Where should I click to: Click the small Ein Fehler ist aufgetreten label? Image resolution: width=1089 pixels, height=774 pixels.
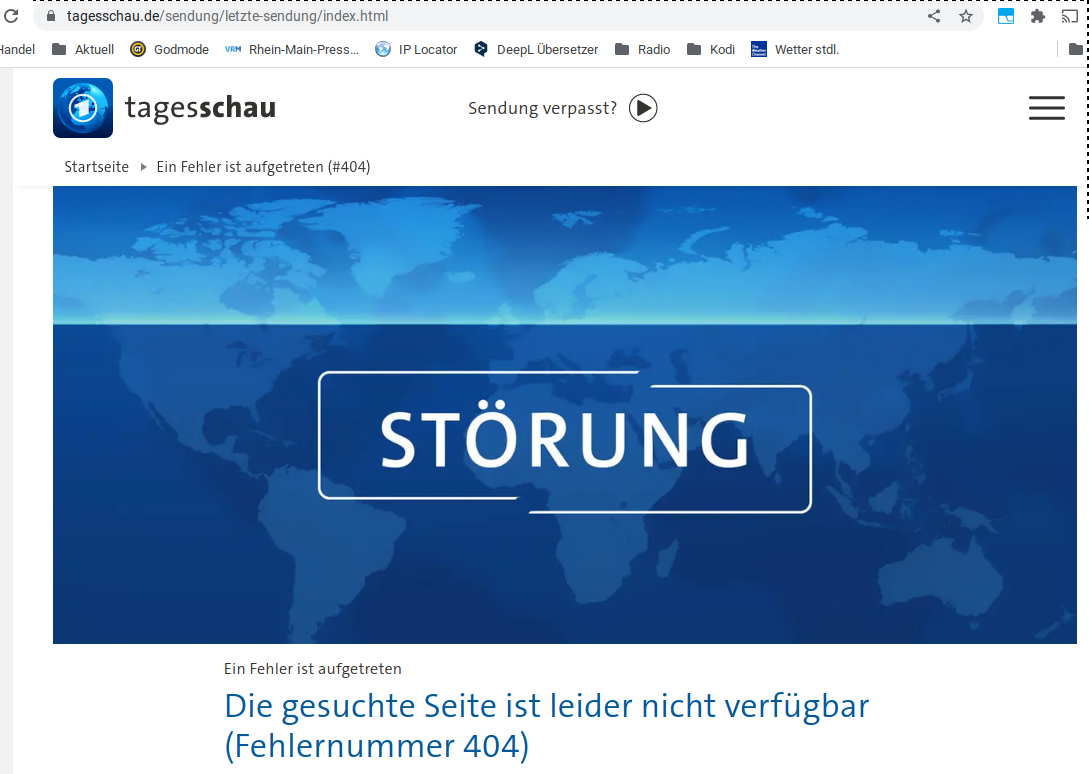pos(313,669)
